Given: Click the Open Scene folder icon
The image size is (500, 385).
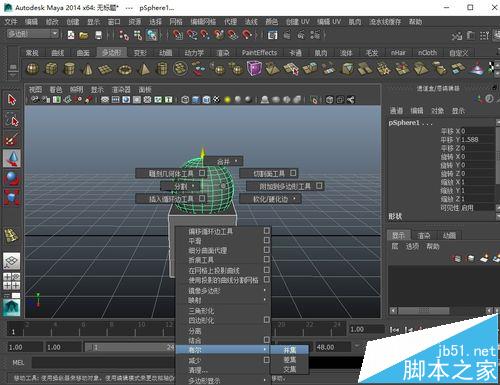Looking at the screenshot, I should 84,35.
